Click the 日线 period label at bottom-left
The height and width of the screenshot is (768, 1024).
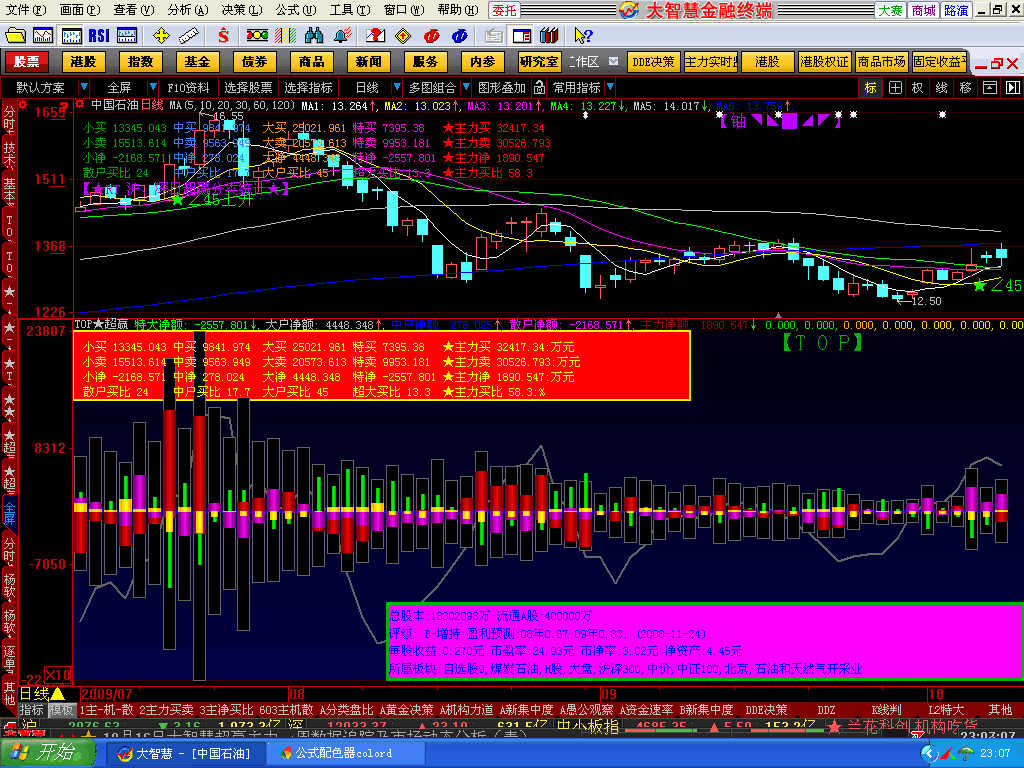35,694
